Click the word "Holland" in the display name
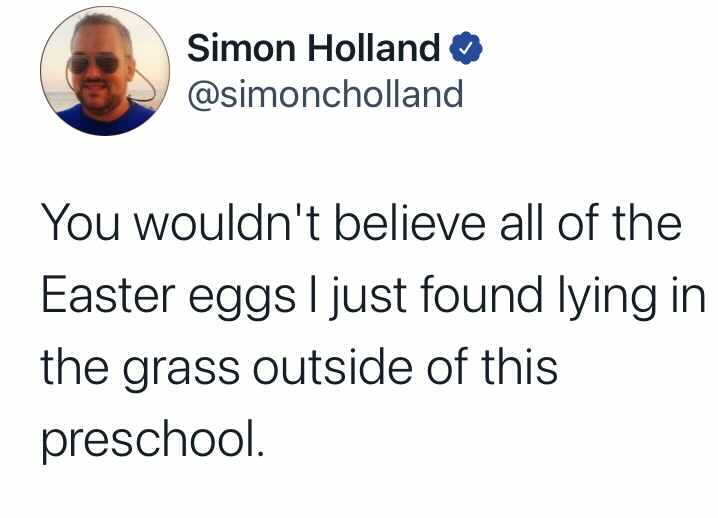 [x=374, y=48]
